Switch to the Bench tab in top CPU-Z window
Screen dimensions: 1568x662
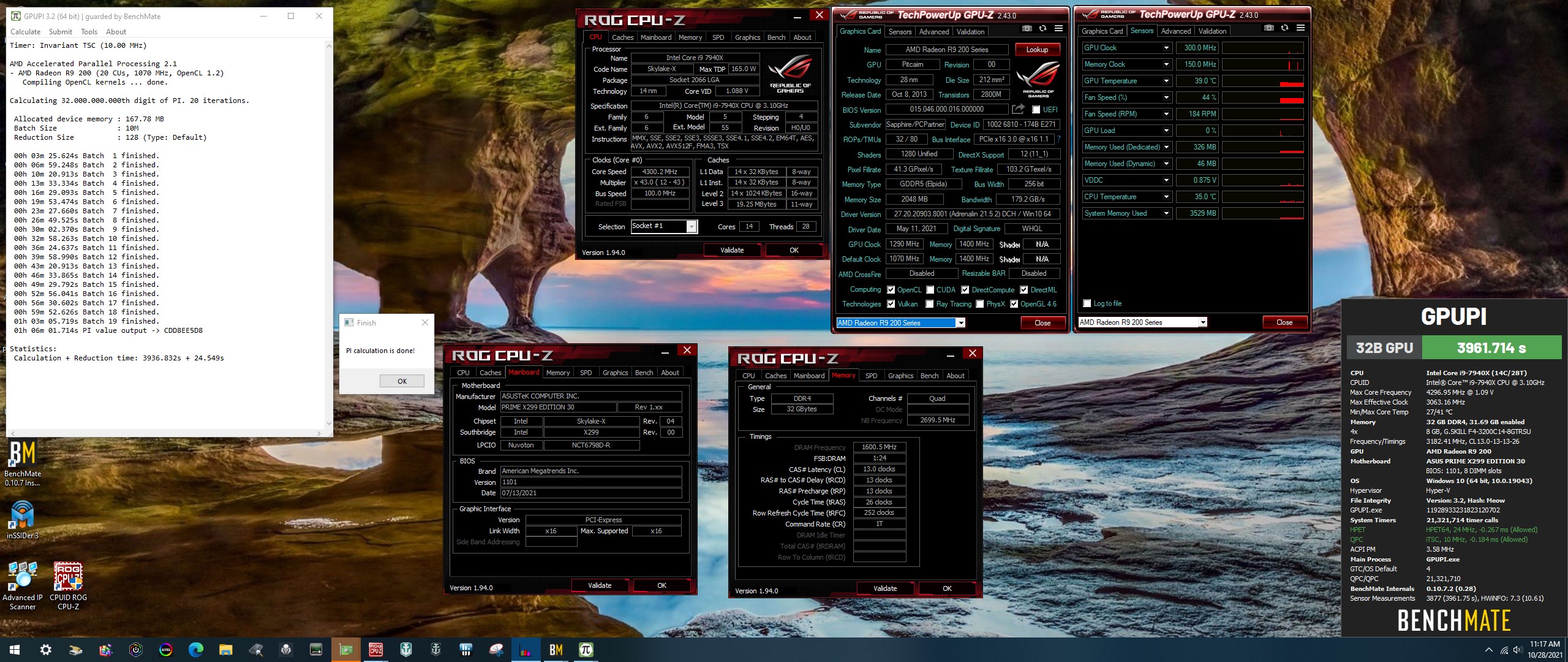[776, 37]
